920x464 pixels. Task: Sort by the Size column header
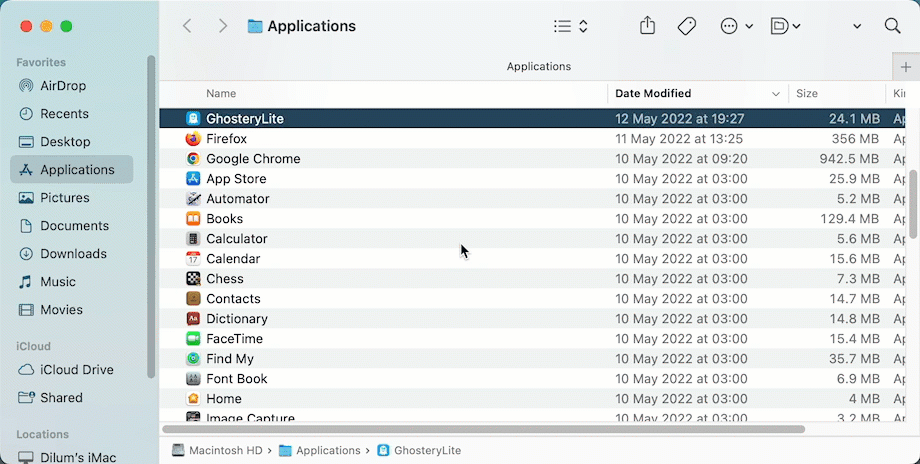click(807, 93)
